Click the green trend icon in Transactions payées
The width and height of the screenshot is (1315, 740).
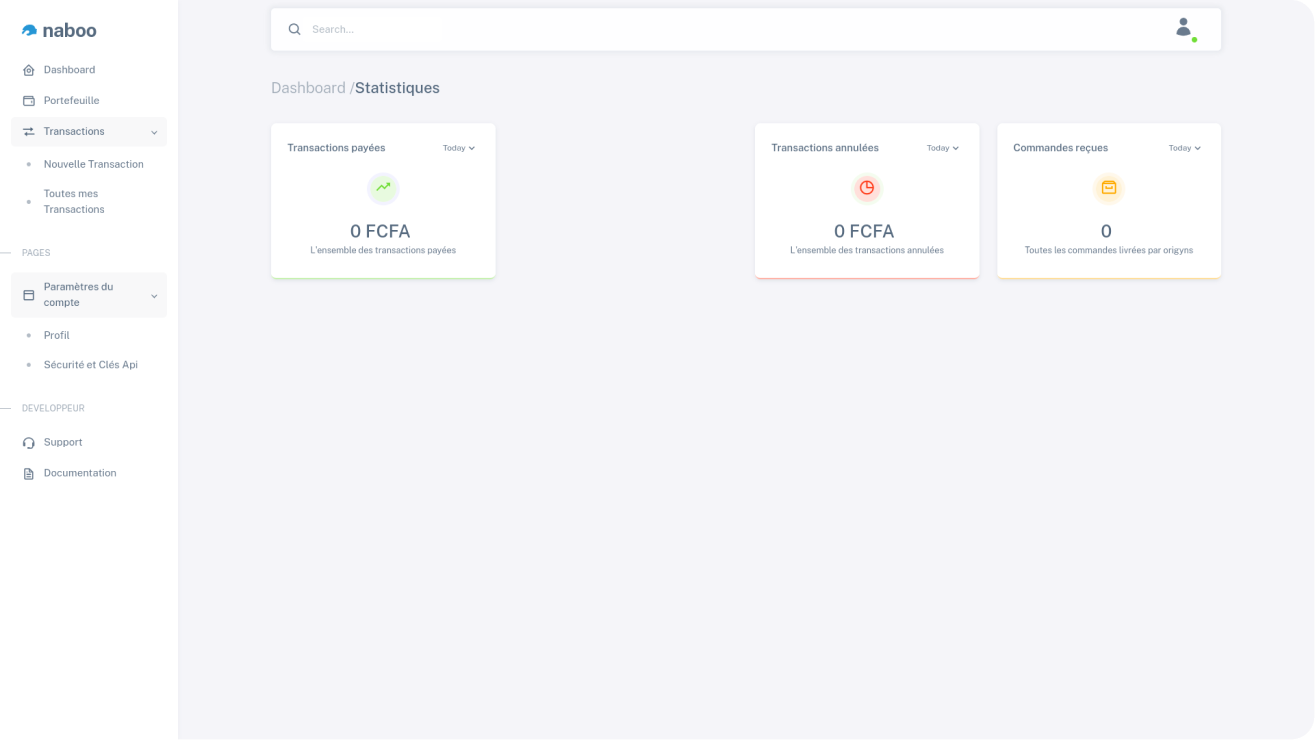383,188
